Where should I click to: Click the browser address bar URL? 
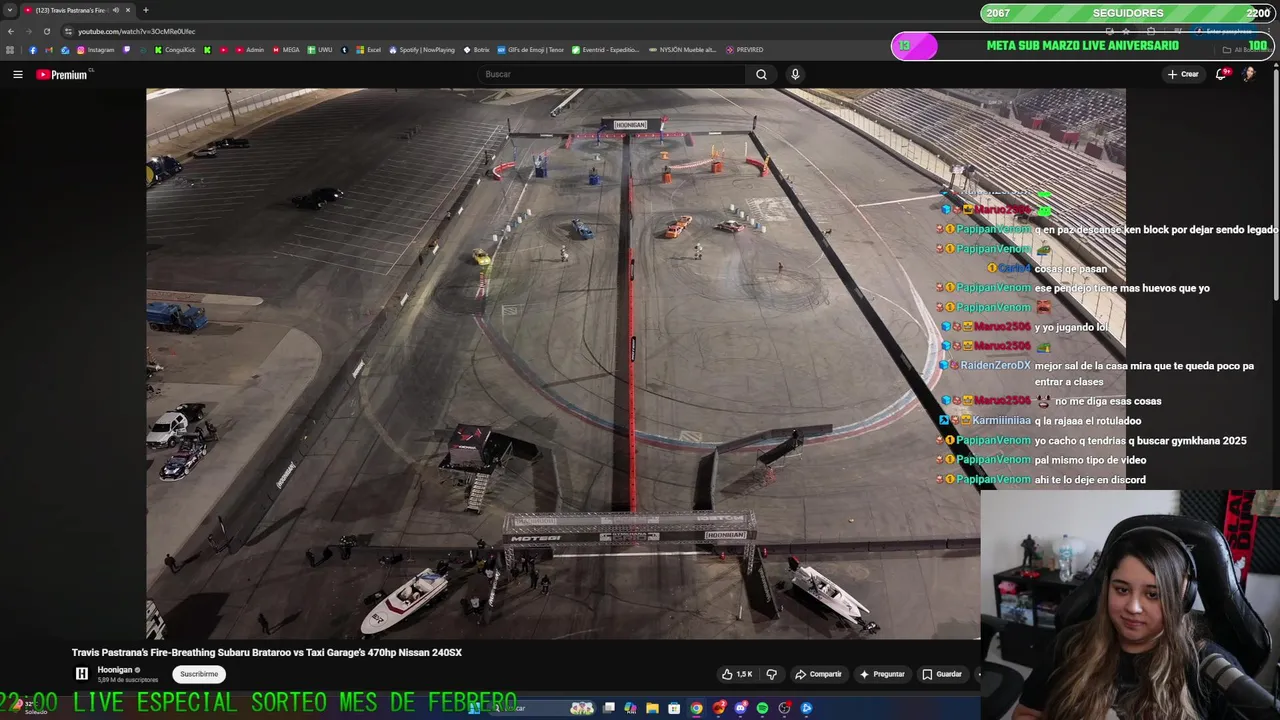[136, 31]
